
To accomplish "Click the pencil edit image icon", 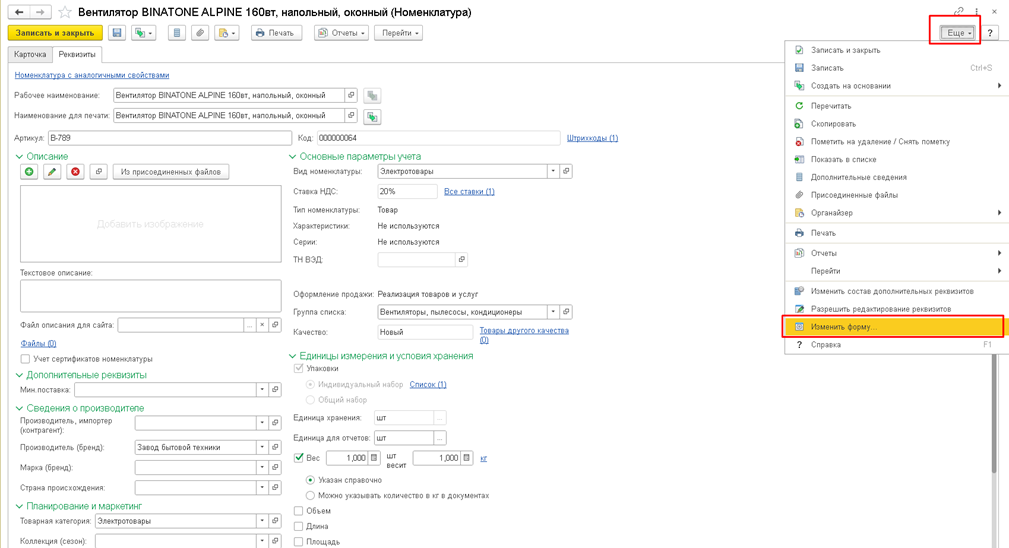I will (52, 172).
